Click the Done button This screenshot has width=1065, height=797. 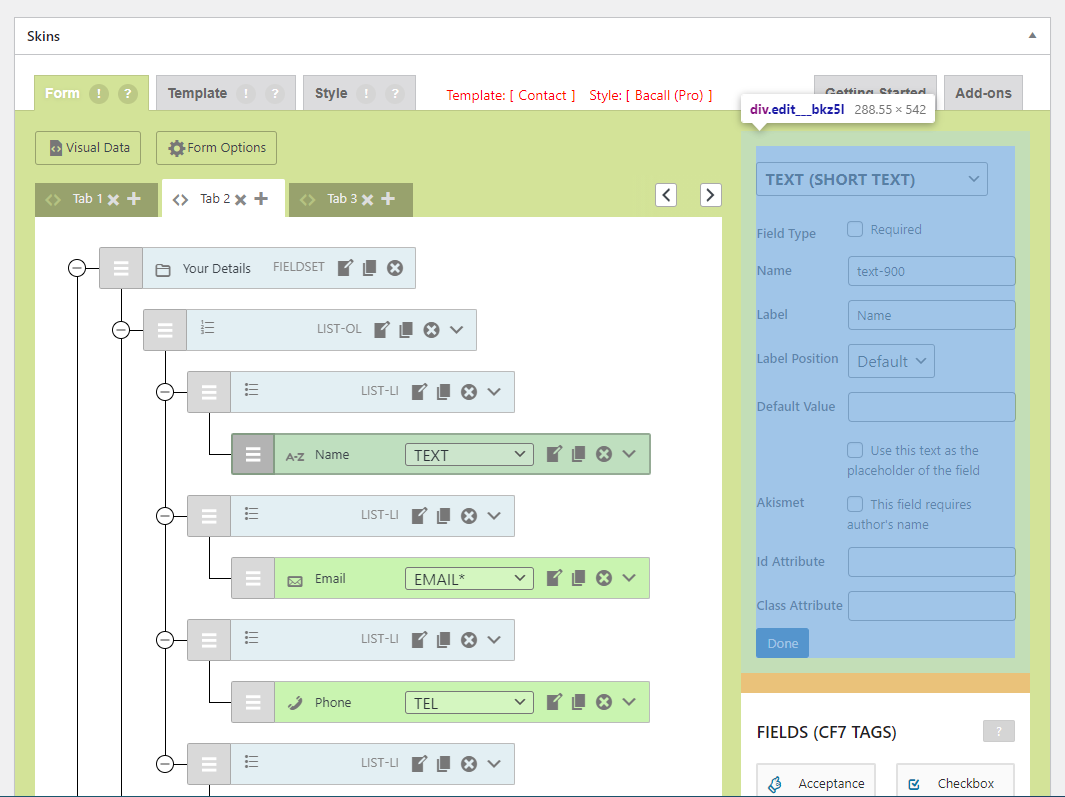pyautogui.click(x=782, y=643)
